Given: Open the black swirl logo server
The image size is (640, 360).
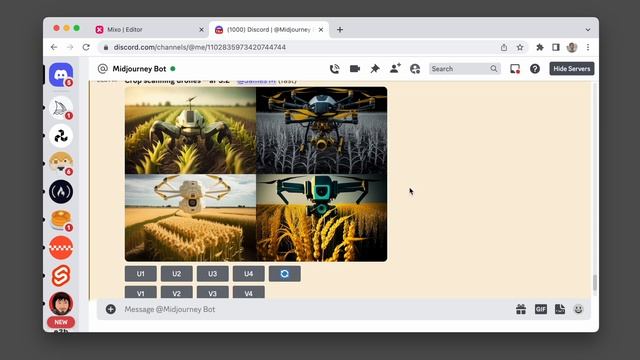Looking at the screenshot, I should tap(61, 136).
